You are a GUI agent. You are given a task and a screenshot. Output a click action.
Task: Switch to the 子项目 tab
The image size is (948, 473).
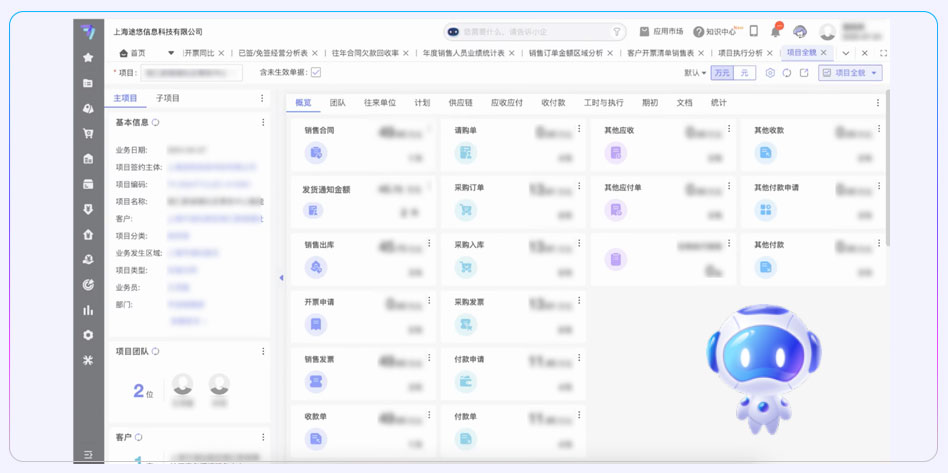coord(168,98)
